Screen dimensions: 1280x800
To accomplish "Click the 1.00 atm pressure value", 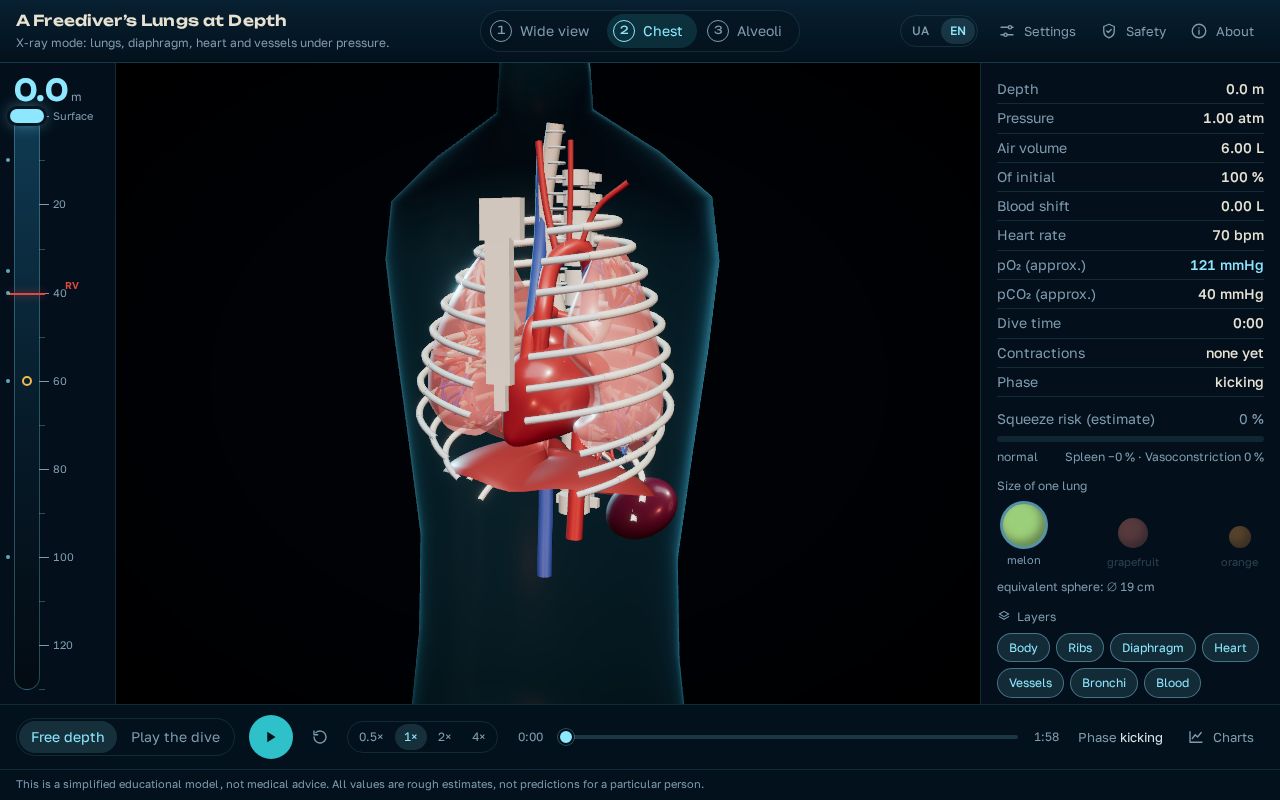I will pyautogui.click(x=1233, y=118).
